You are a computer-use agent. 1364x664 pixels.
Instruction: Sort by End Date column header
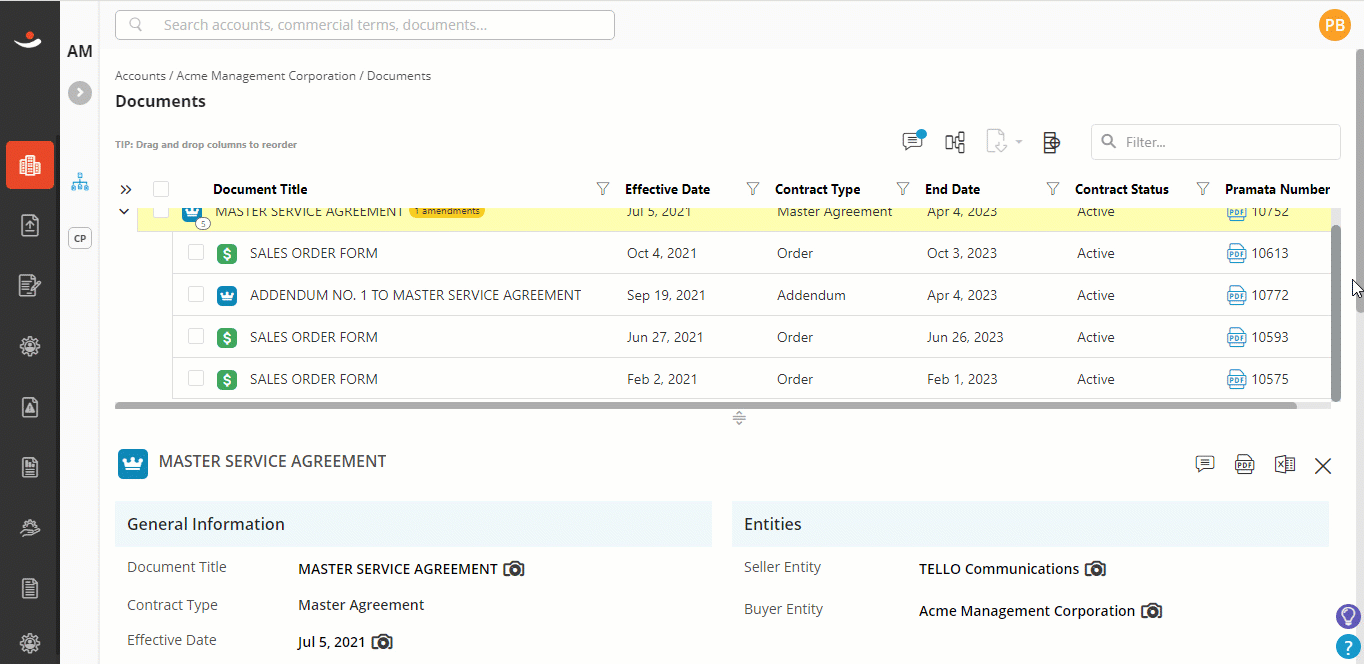coord(952,189)
